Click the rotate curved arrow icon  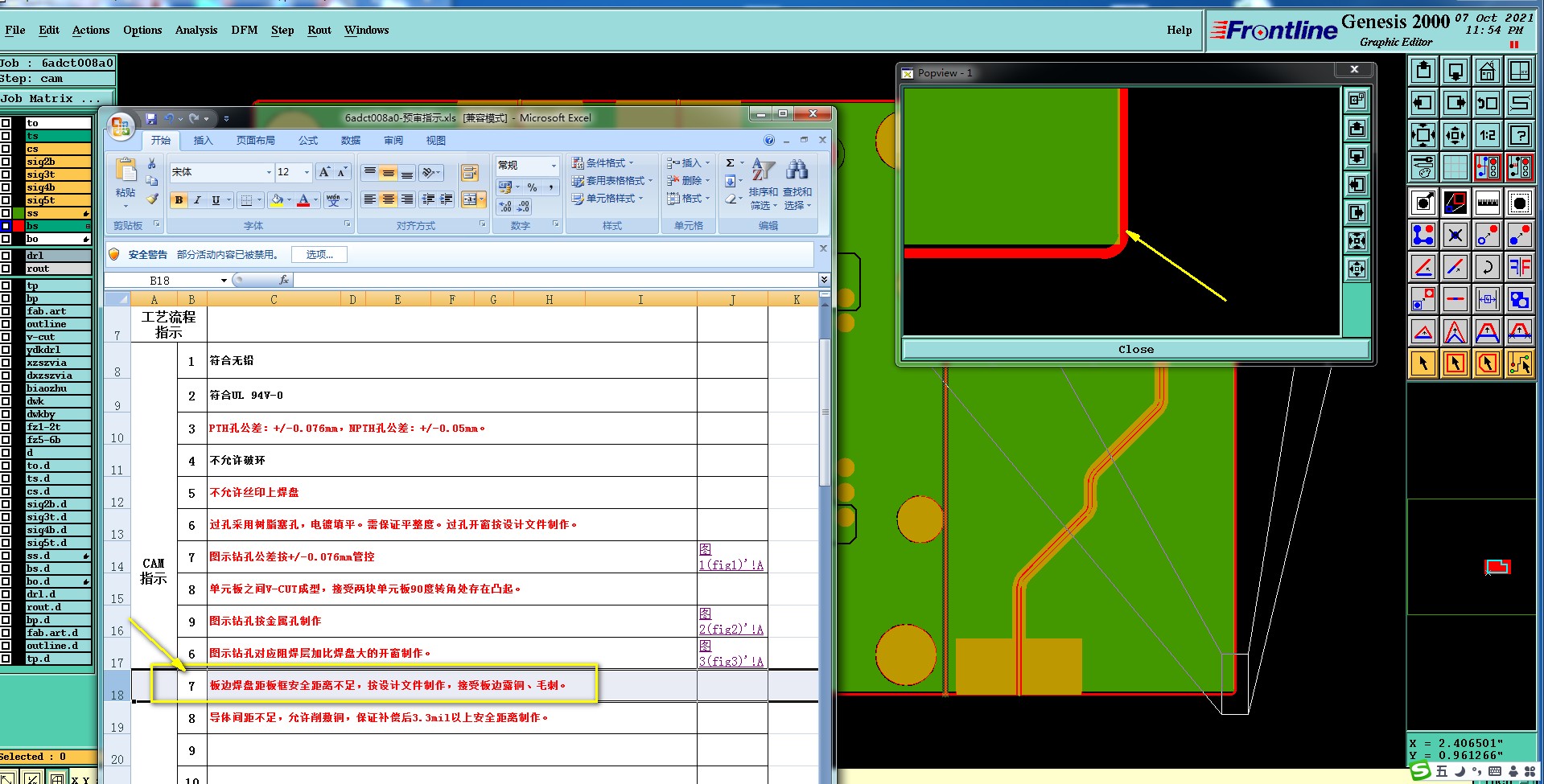coord(1488,267)
